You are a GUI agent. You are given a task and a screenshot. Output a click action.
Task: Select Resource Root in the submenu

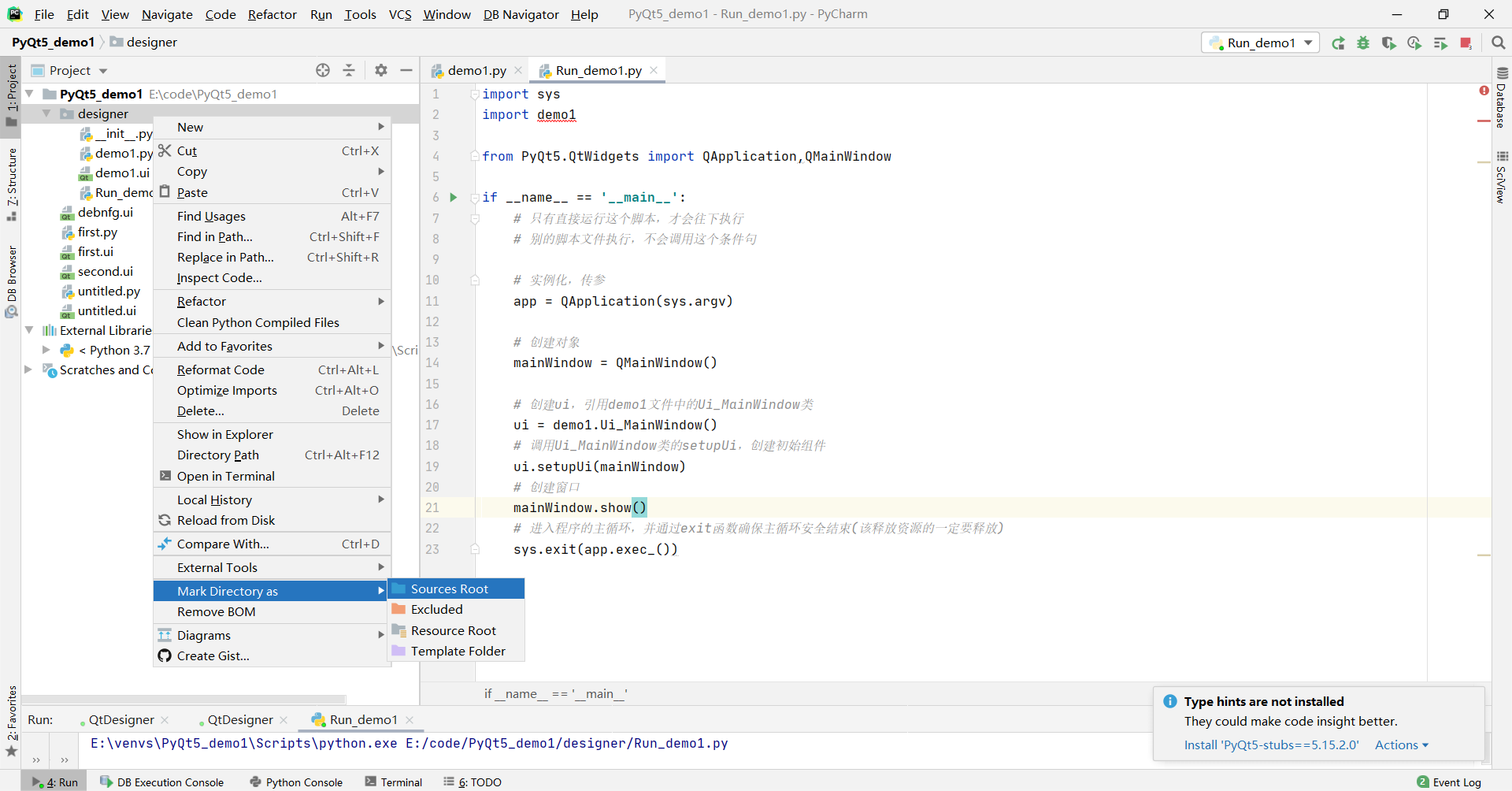click(x=456, y=630)
